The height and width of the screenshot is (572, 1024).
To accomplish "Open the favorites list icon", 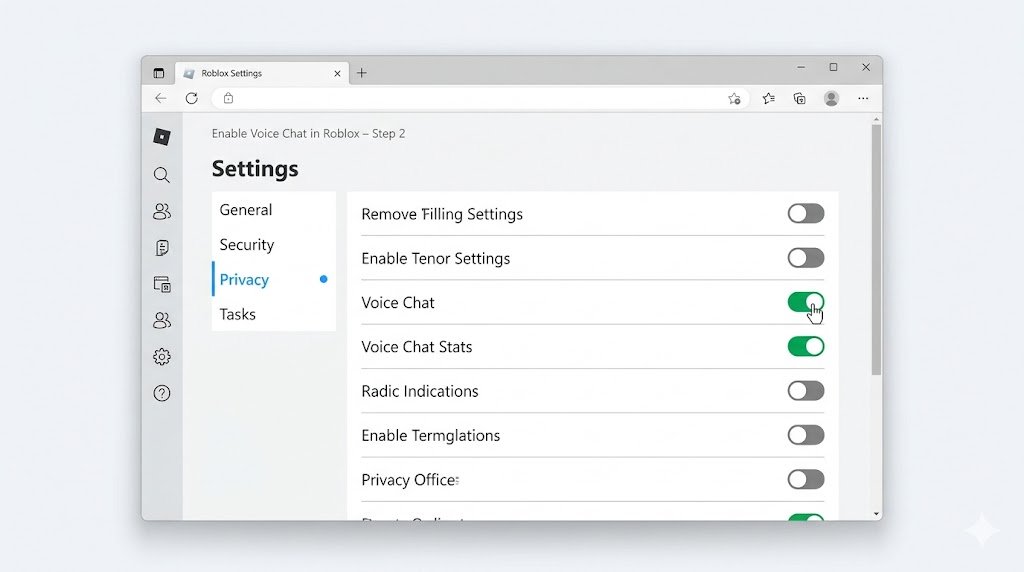I will (x=769, y=99).
